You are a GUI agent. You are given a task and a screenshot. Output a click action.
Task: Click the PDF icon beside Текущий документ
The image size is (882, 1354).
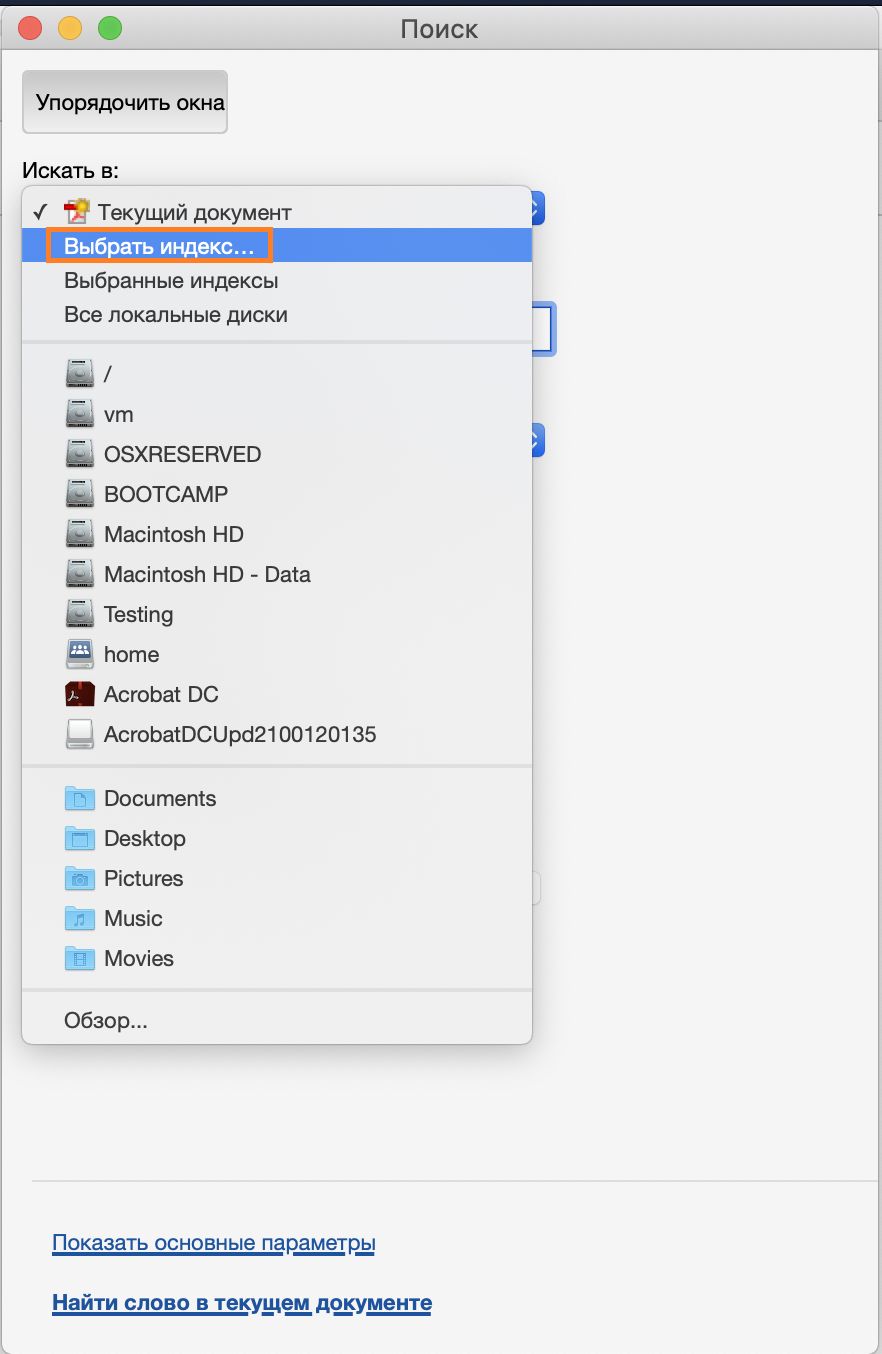pyautogui.click(x=77, y=212)
